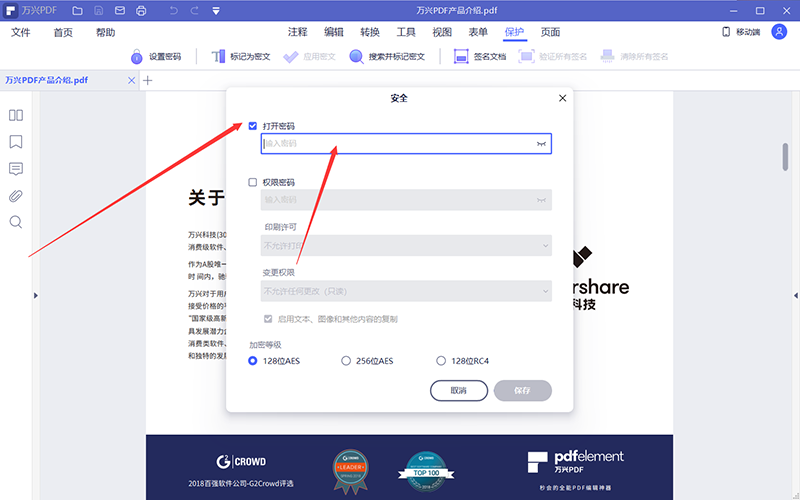Add a new tab with plus icon
The width and height of the screenshot is (800, 500).
147,81
